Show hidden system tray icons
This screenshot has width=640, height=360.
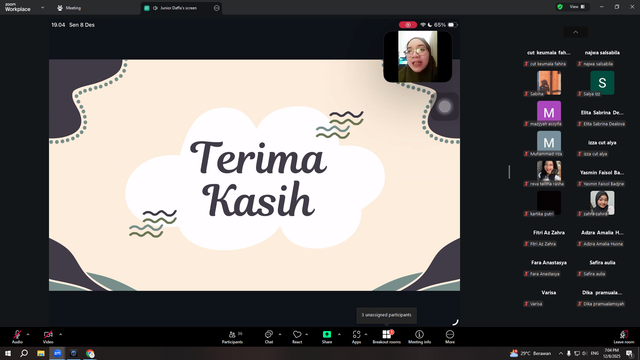[561, 353]
